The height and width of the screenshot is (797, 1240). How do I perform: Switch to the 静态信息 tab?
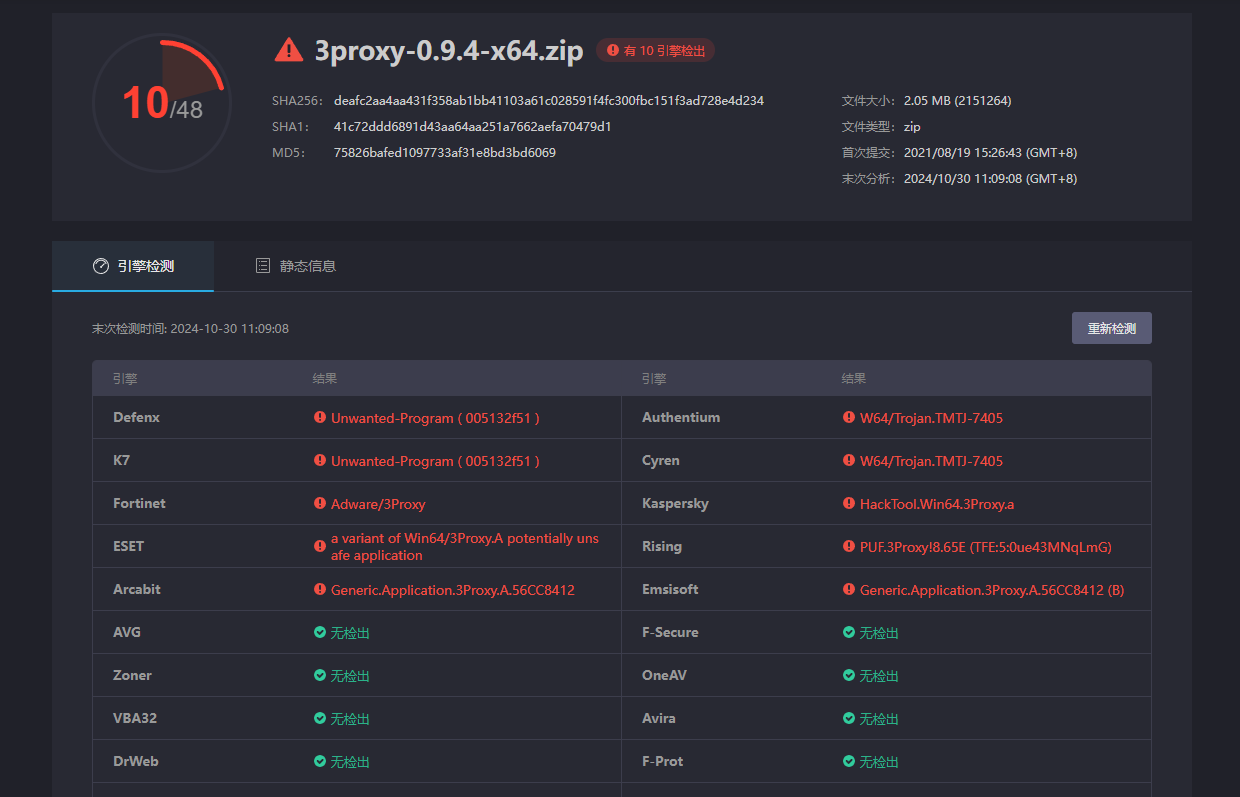pyautogui.click(x=295, y=266)
